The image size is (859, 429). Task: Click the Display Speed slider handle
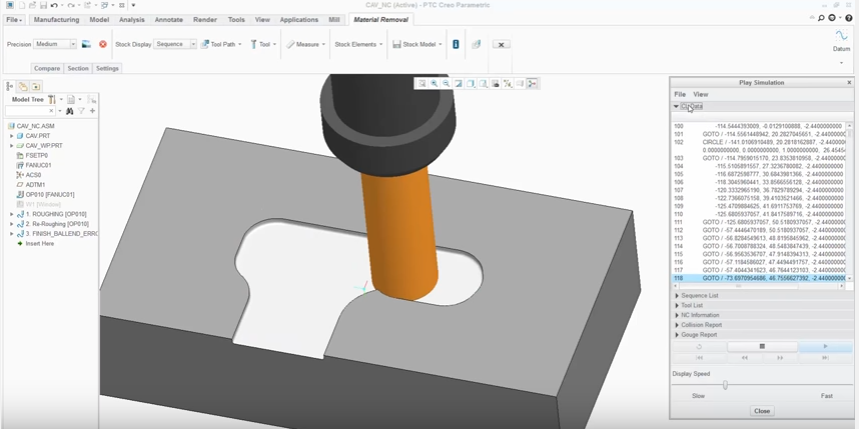(x=725, y=385)
